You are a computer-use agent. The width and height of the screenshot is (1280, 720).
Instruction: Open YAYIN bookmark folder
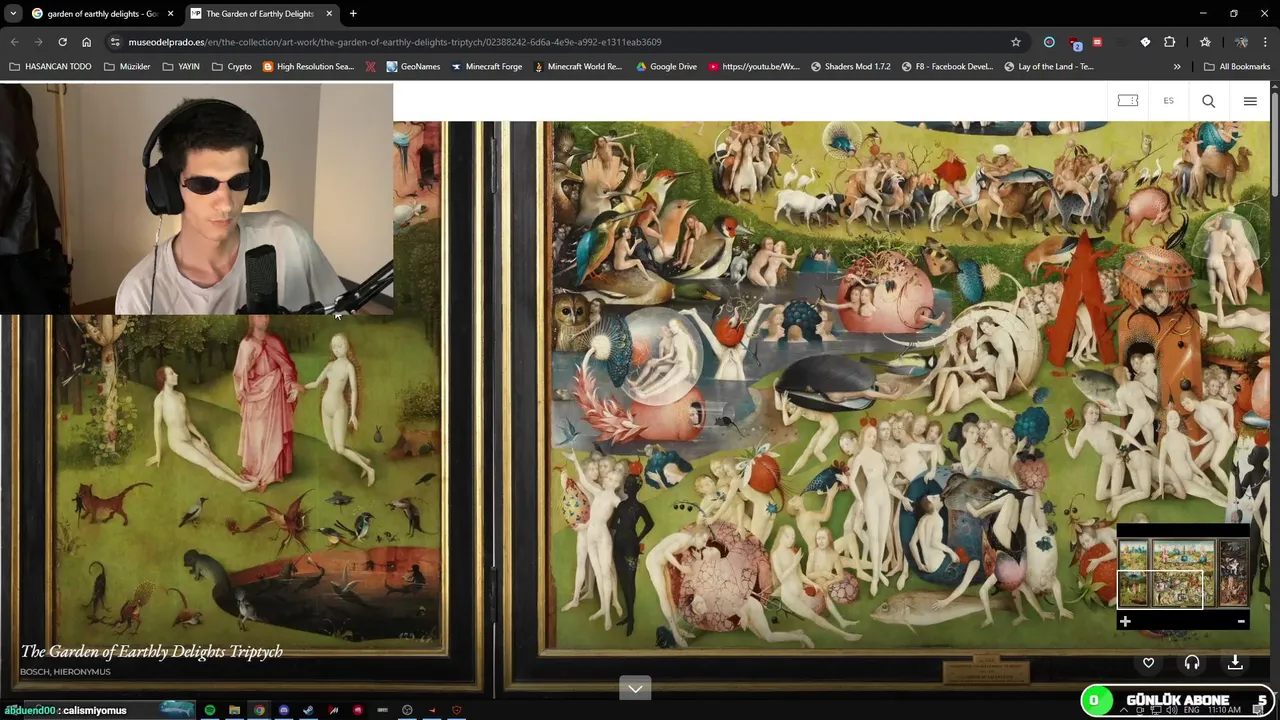tap(180, 67)
